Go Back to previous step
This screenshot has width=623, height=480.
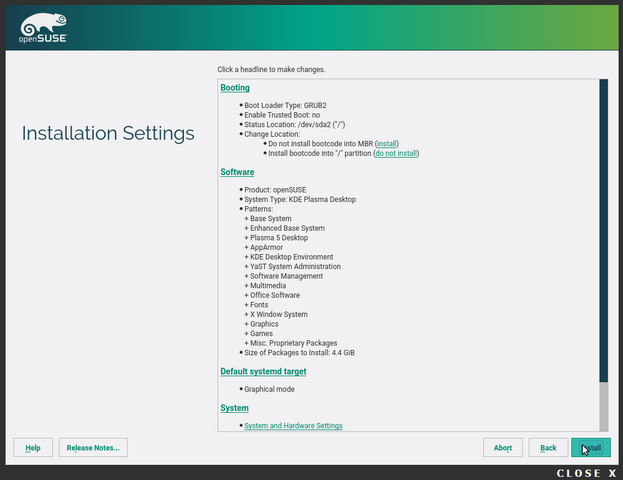[548, 448]
